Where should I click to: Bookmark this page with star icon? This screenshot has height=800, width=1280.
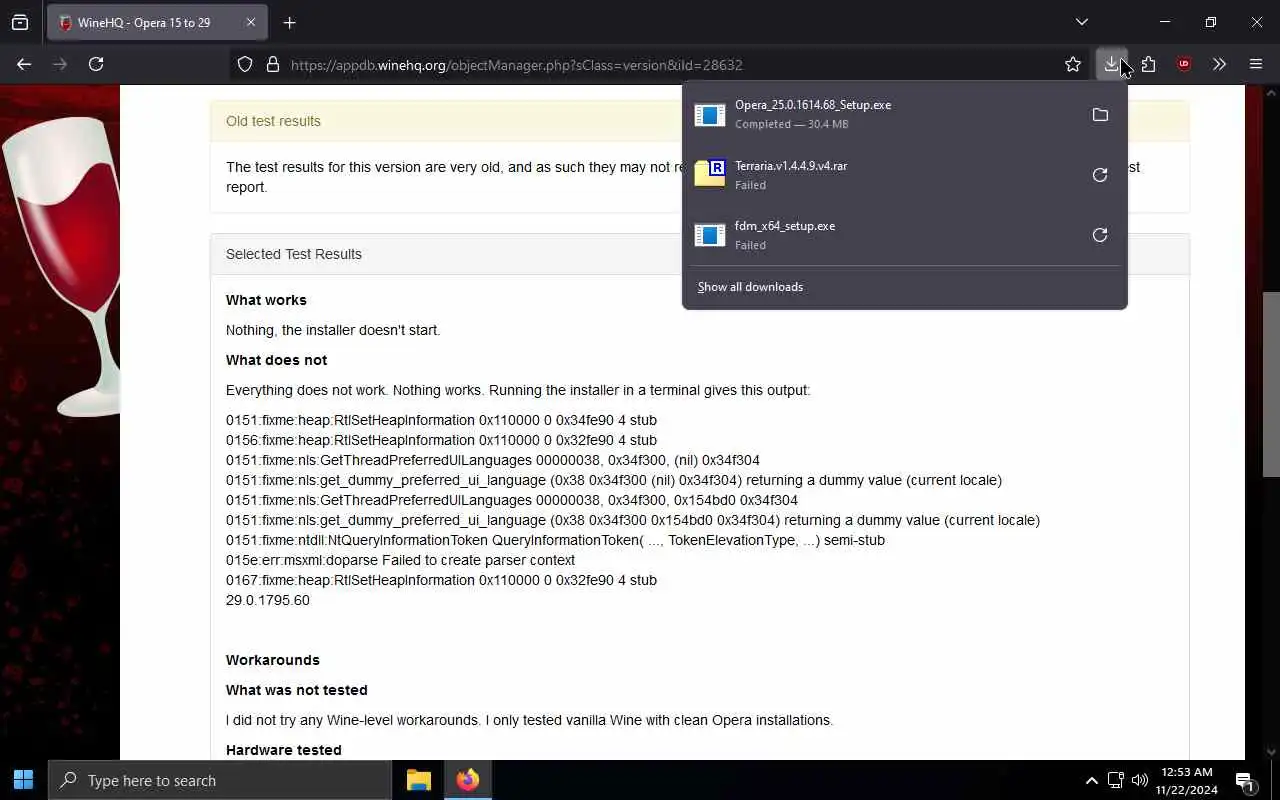1073,64
